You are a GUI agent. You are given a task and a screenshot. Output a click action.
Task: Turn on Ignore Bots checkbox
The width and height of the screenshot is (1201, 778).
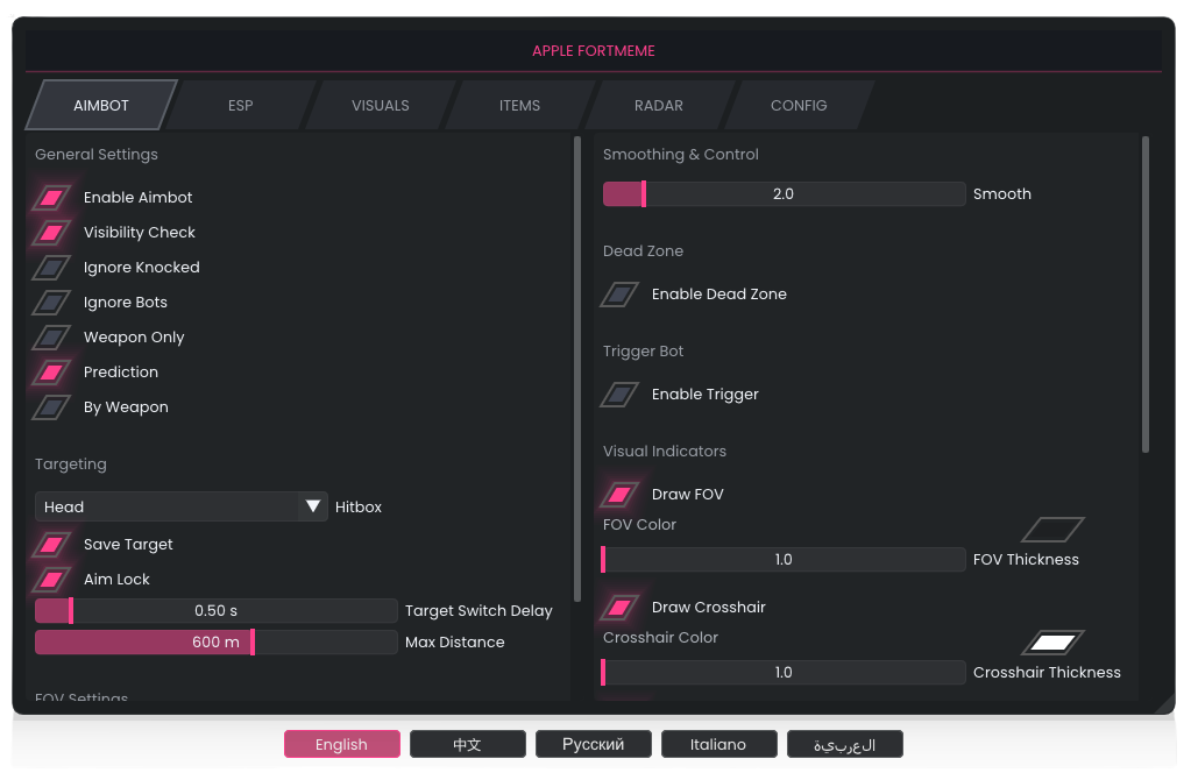pos(51,303)
